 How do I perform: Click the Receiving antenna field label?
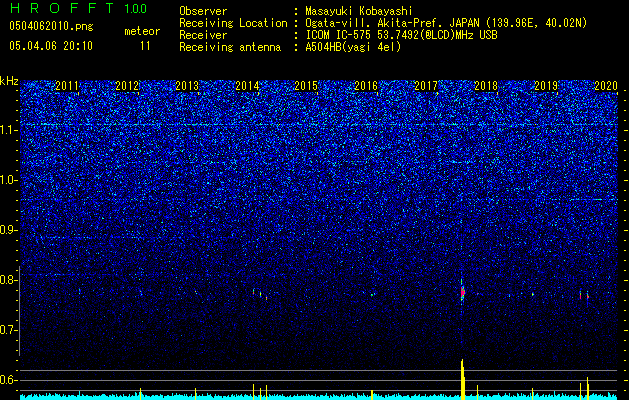[x=230, y=47]
